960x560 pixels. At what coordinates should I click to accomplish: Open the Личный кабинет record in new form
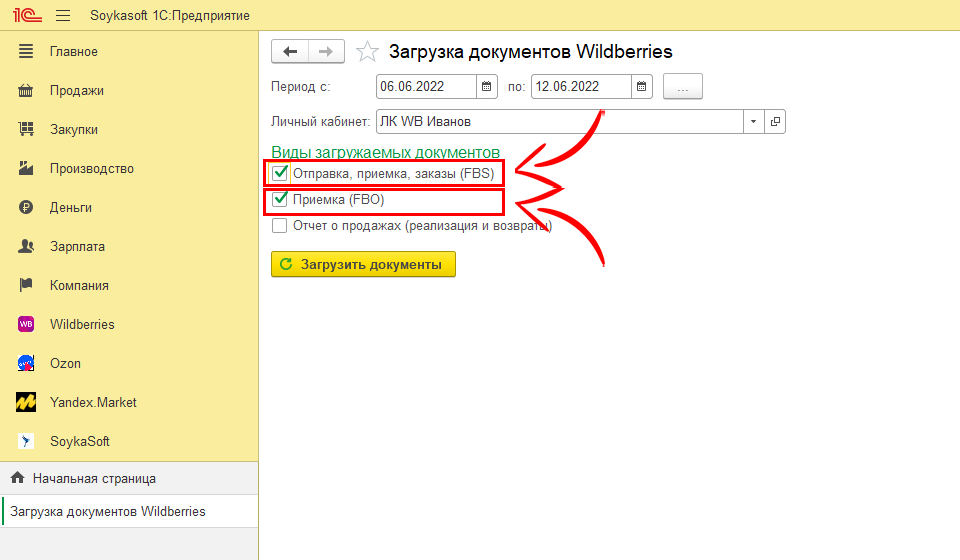tap(775, 122)
